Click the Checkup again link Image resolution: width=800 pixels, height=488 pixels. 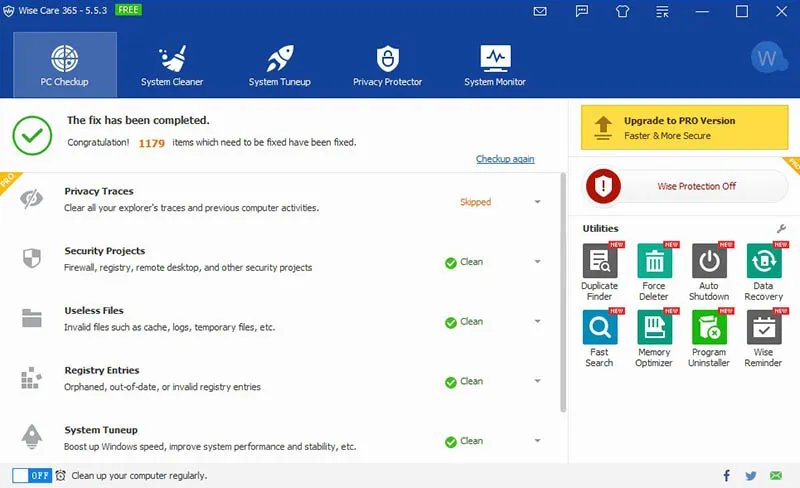[505, 159]
